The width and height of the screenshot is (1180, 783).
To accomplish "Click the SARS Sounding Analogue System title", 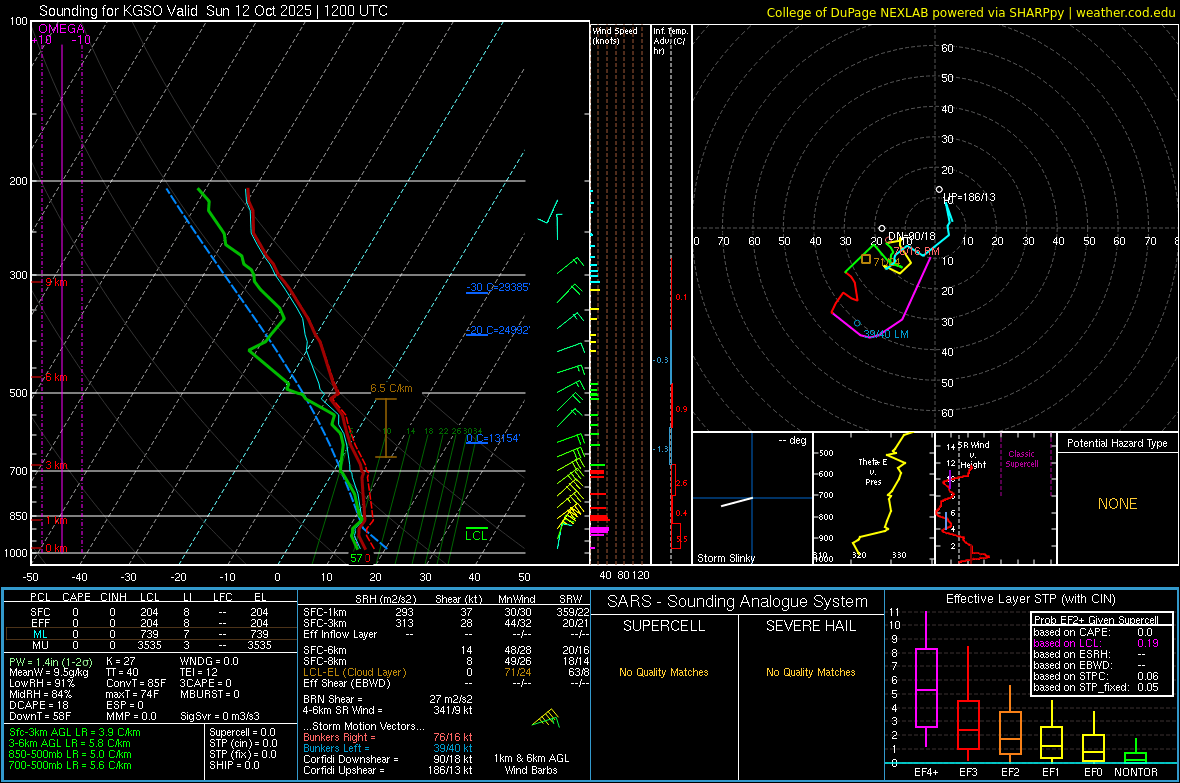I will pos(738,602).
